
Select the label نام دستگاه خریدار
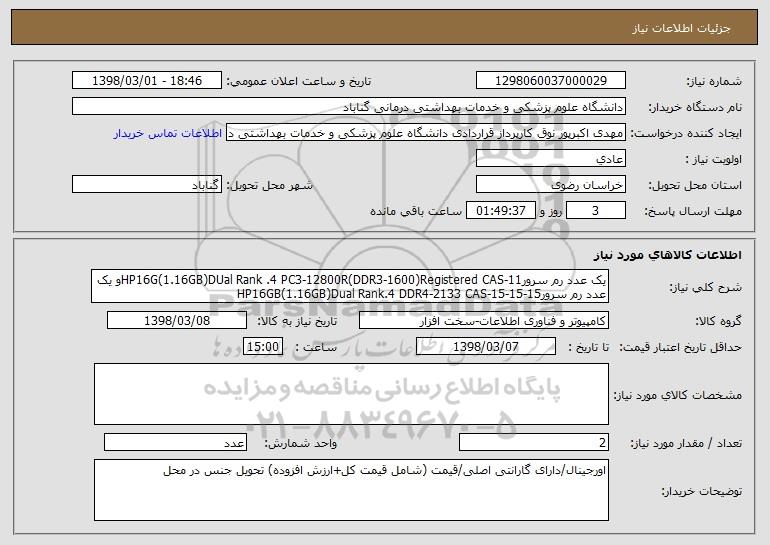[695, 107]
